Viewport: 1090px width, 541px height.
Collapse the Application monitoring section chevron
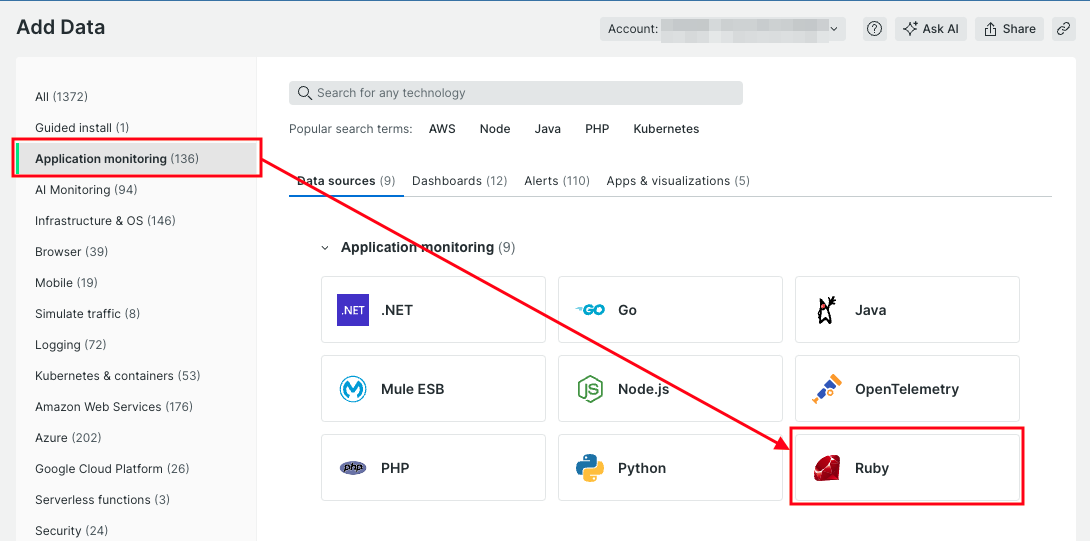click(325, 248)
